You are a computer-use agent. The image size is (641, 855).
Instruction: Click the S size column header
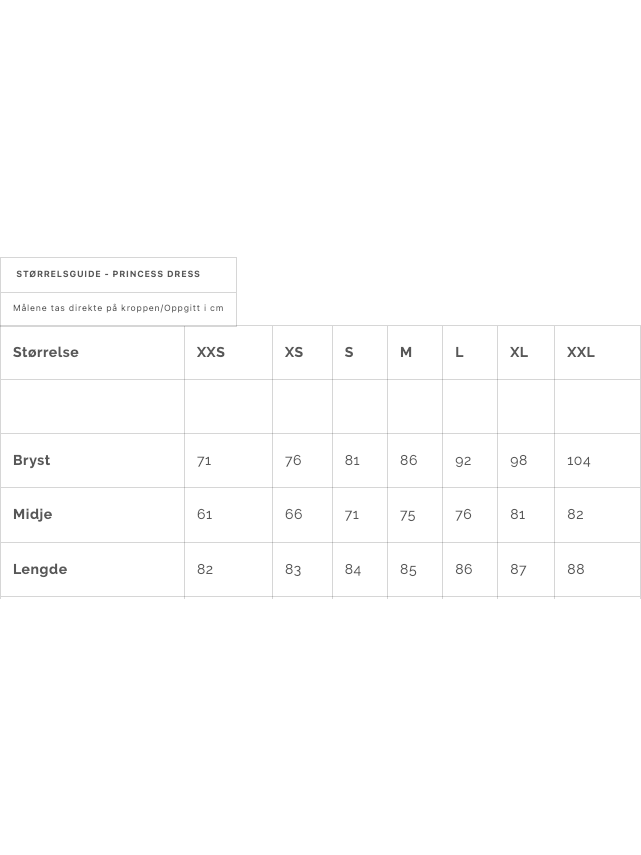click(349, 352)
